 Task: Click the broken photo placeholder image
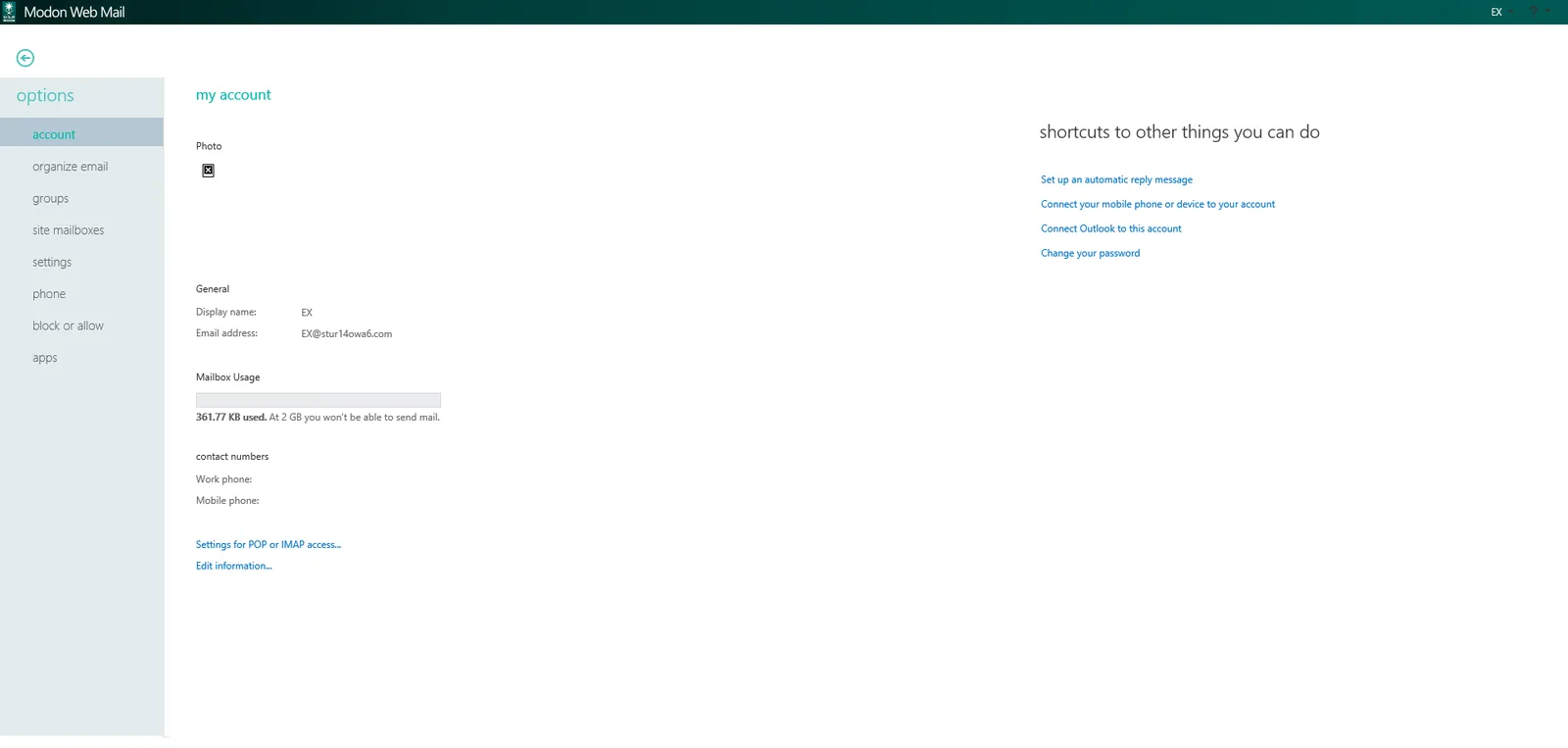pos(208,171)
